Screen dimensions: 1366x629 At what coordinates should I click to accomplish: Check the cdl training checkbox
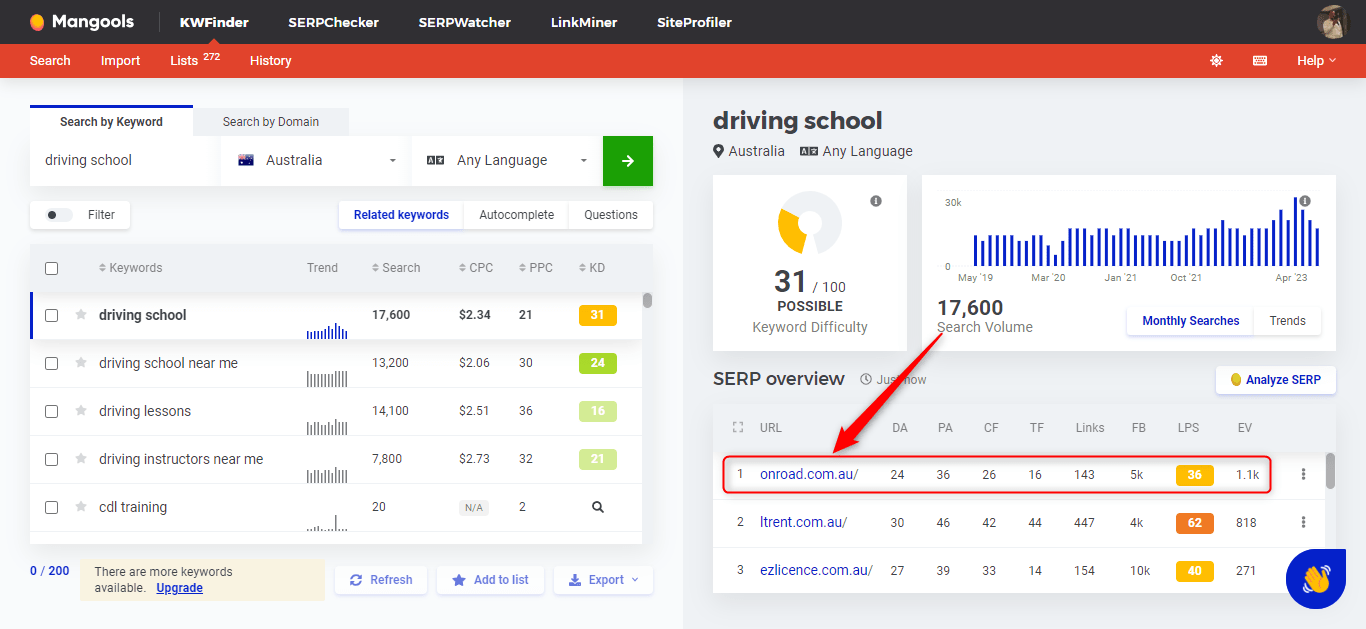pos(52,507)
